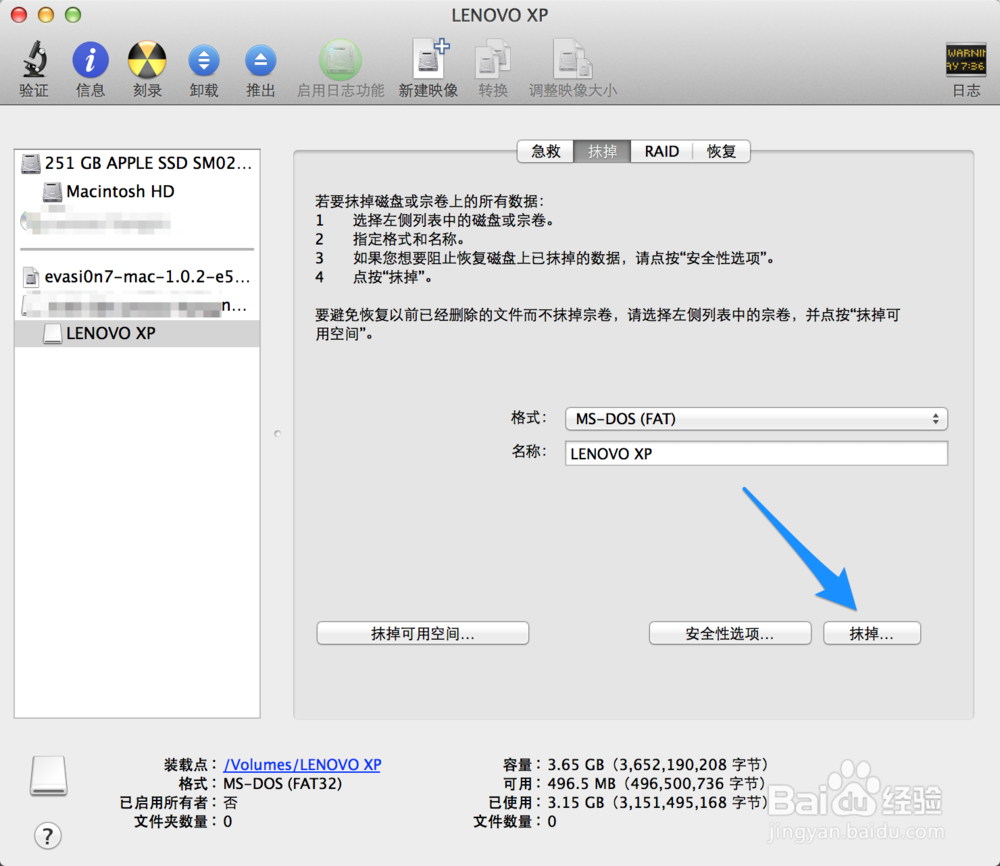Click the format MS-DOS (FAT32) text
The width and height of the screenshot is (1000, 866).
[283, 784]
